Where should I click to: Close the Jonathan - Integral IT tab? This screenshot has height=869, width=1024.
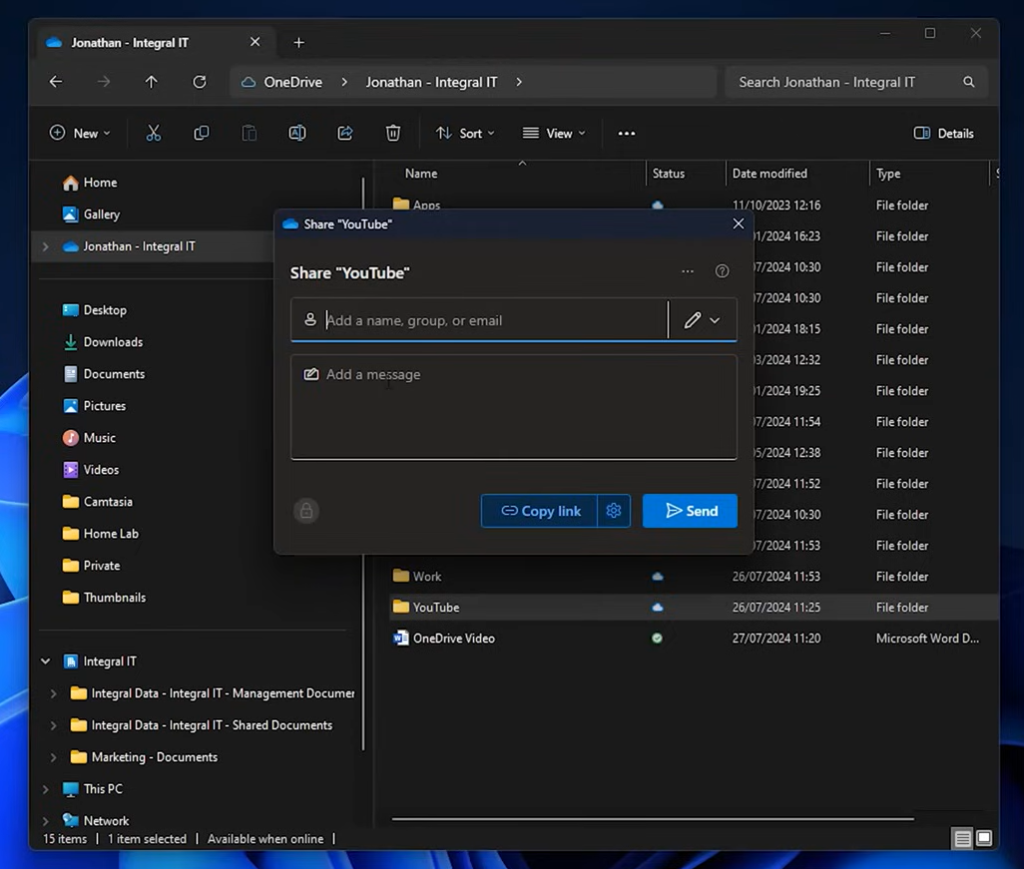255,42
